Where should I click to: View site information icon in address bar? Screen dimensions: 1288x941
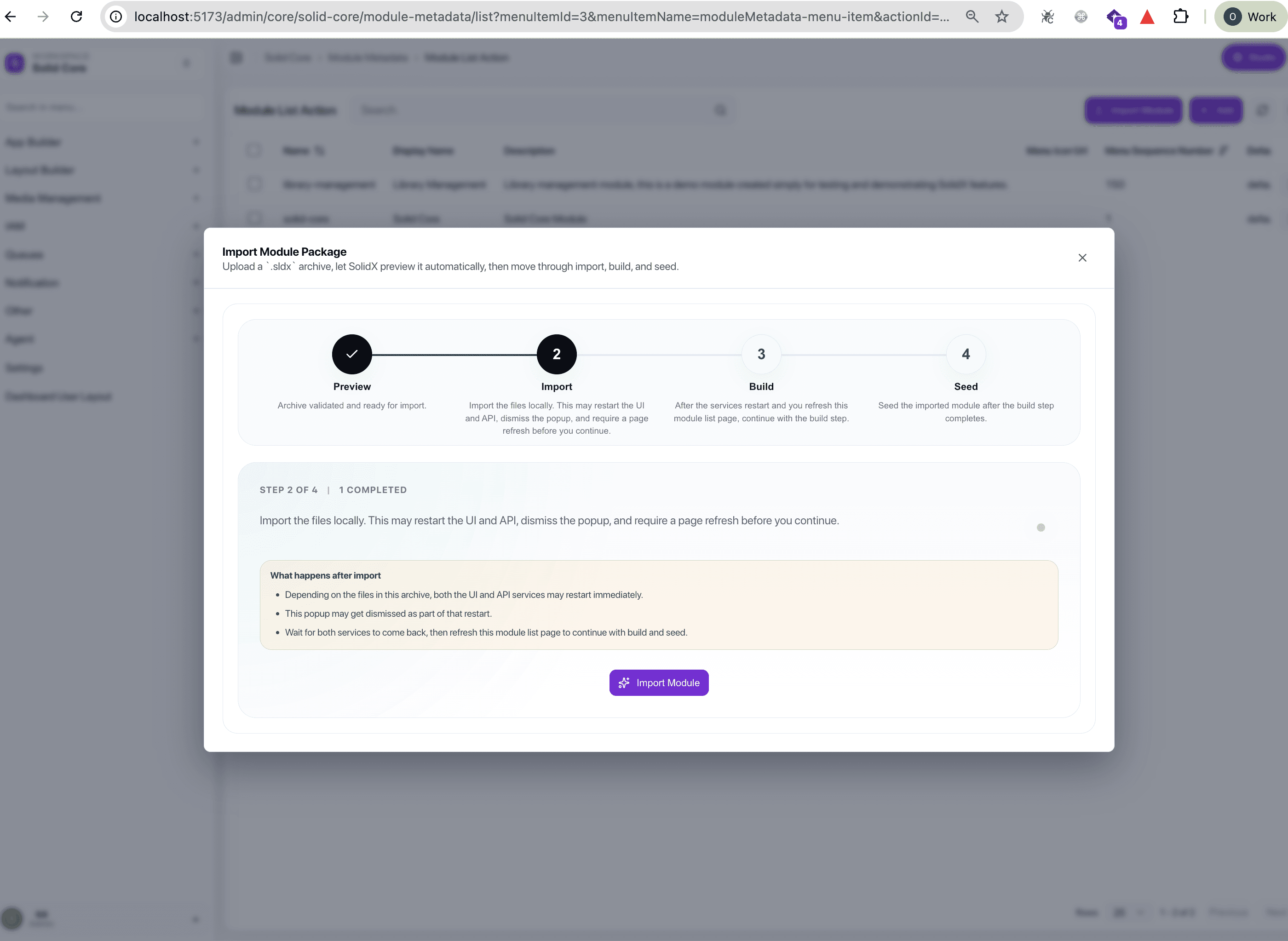click(115, 17)
